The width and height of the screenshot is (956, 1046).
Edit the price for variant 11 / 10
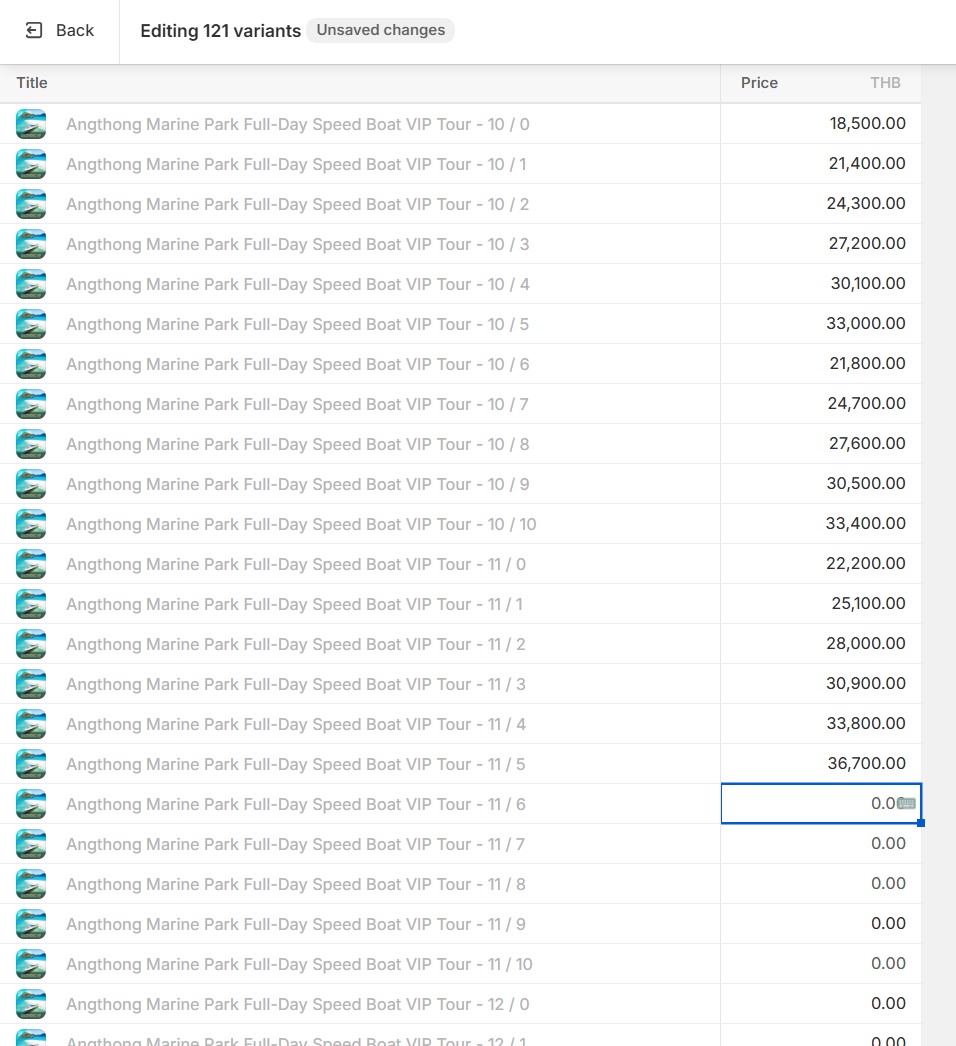(820, 964)
